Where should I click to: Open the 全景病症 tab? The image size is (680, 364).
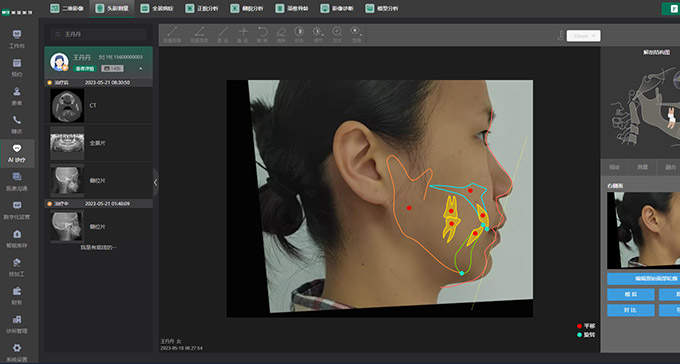157,8
